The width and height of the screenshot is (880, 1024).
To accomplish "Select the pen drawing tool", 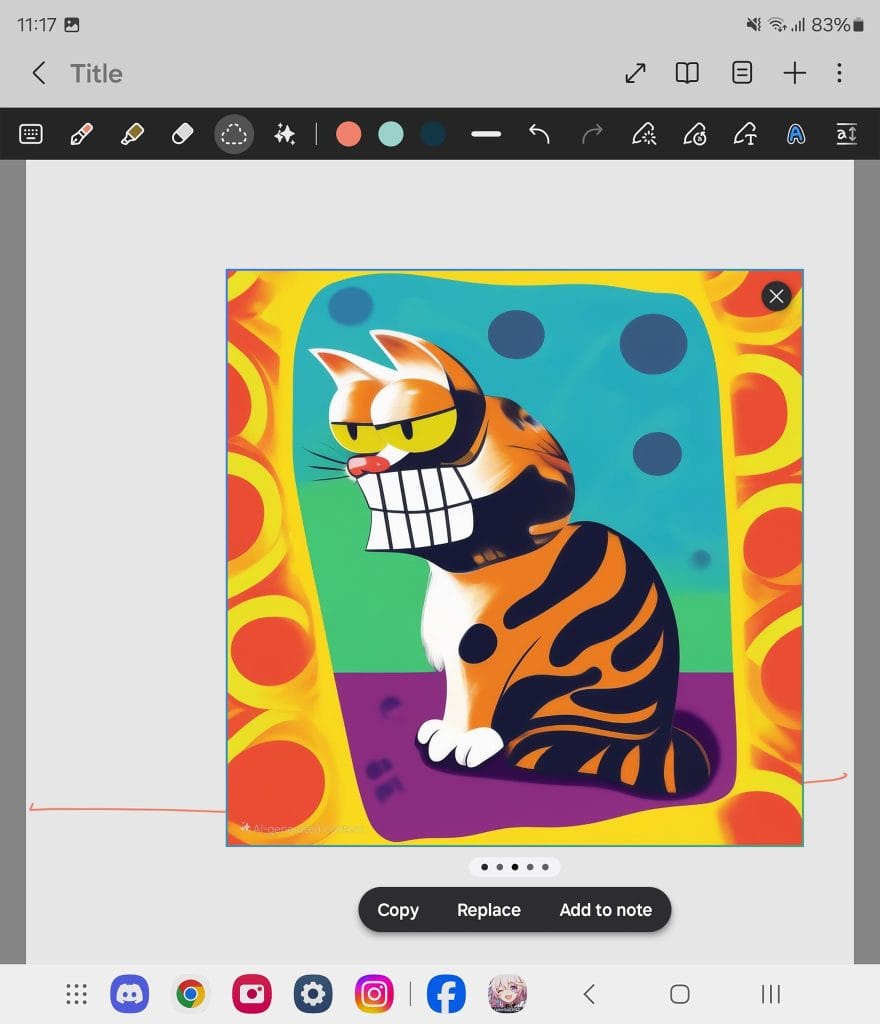I will [82, 134].
